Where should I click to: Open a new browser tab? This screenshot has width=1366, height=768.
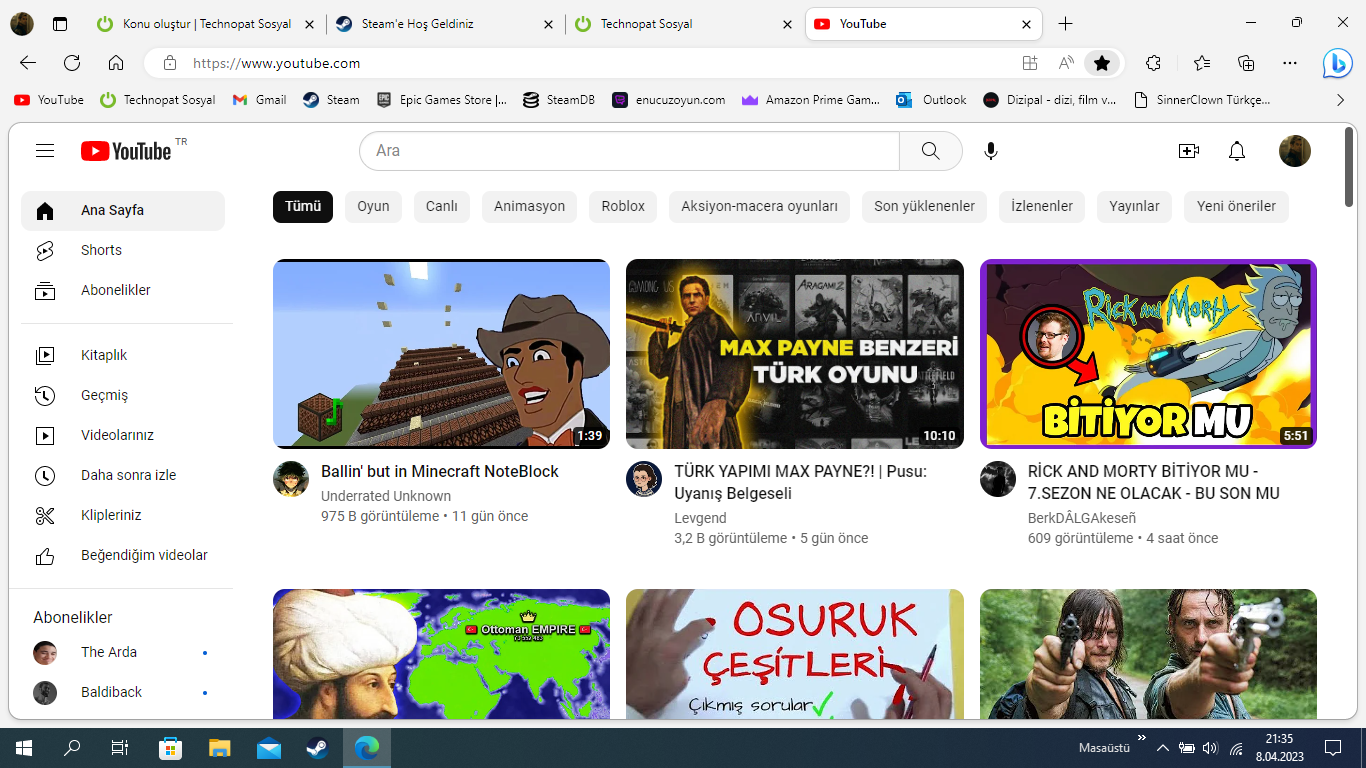[1065, 24]
